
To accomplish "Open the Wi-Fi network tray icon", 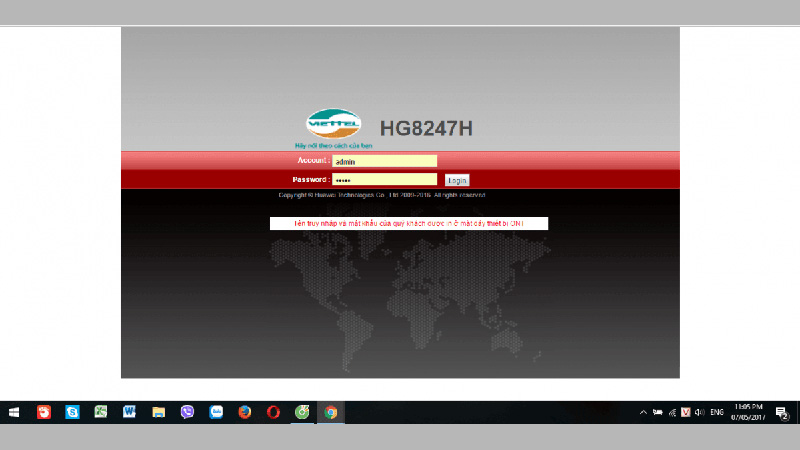I will click(672, 412).
